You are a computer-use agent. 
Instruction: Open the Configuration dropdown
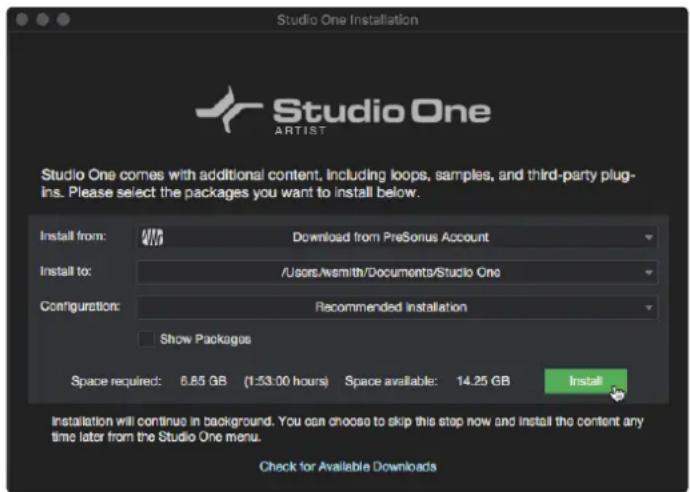[x=398, y=307]
